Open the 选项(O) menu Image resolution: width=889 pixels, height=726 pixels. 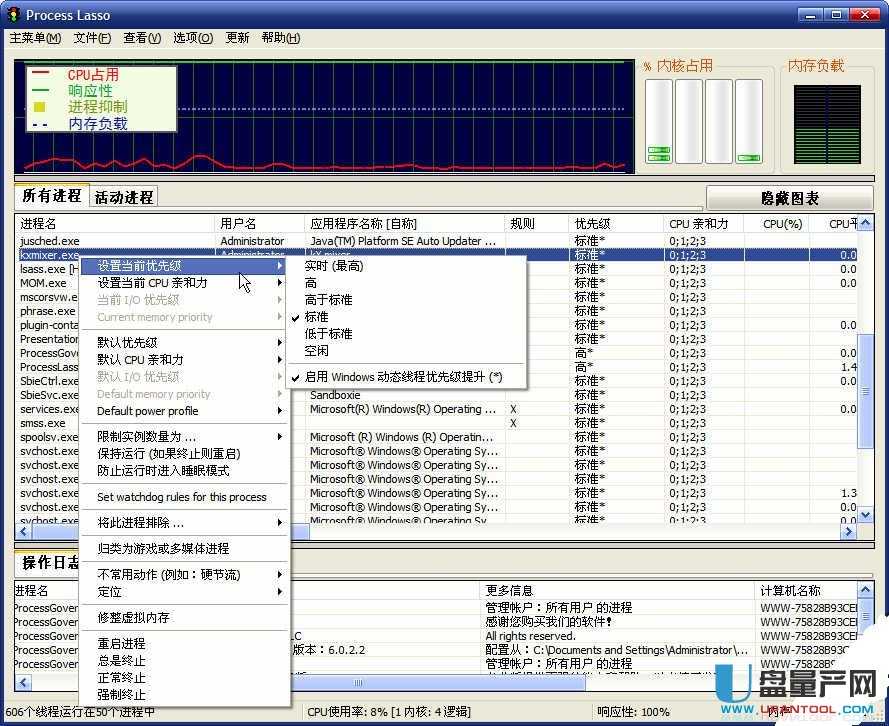point(193,38)
